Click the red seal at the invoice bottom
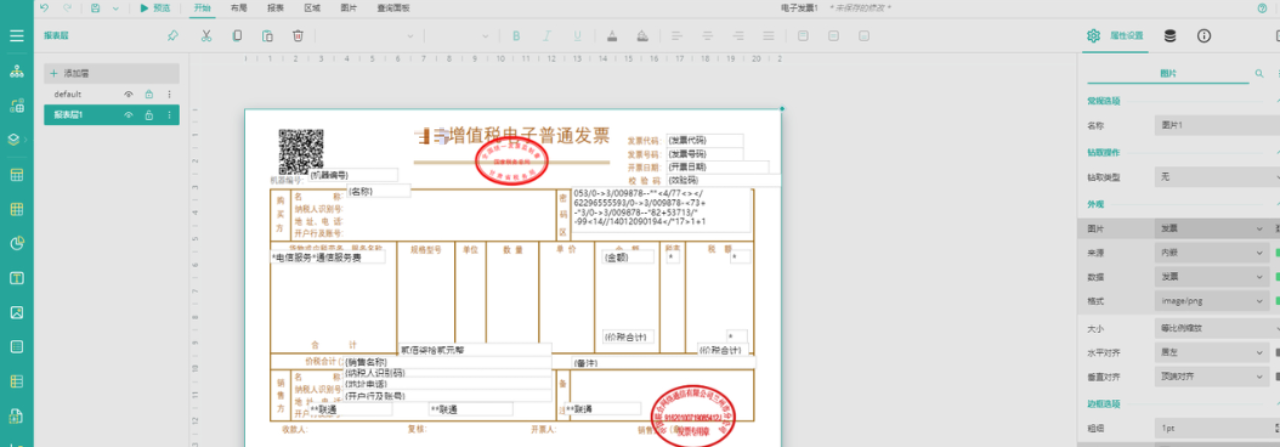This screenshot has width=1280, height=447. [x=692, y=416]
